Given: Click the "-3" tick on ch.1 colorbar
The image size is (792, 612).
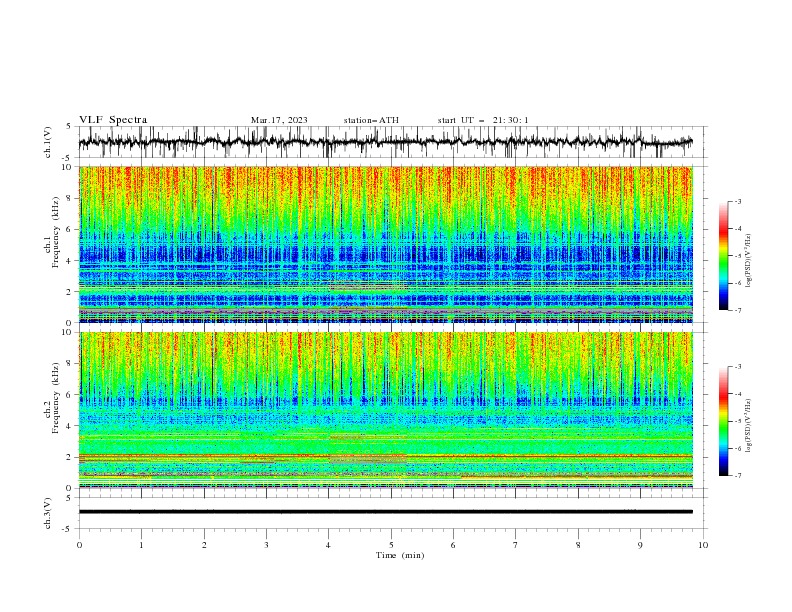Looking at the screenshot, I should tap(737, 201).
